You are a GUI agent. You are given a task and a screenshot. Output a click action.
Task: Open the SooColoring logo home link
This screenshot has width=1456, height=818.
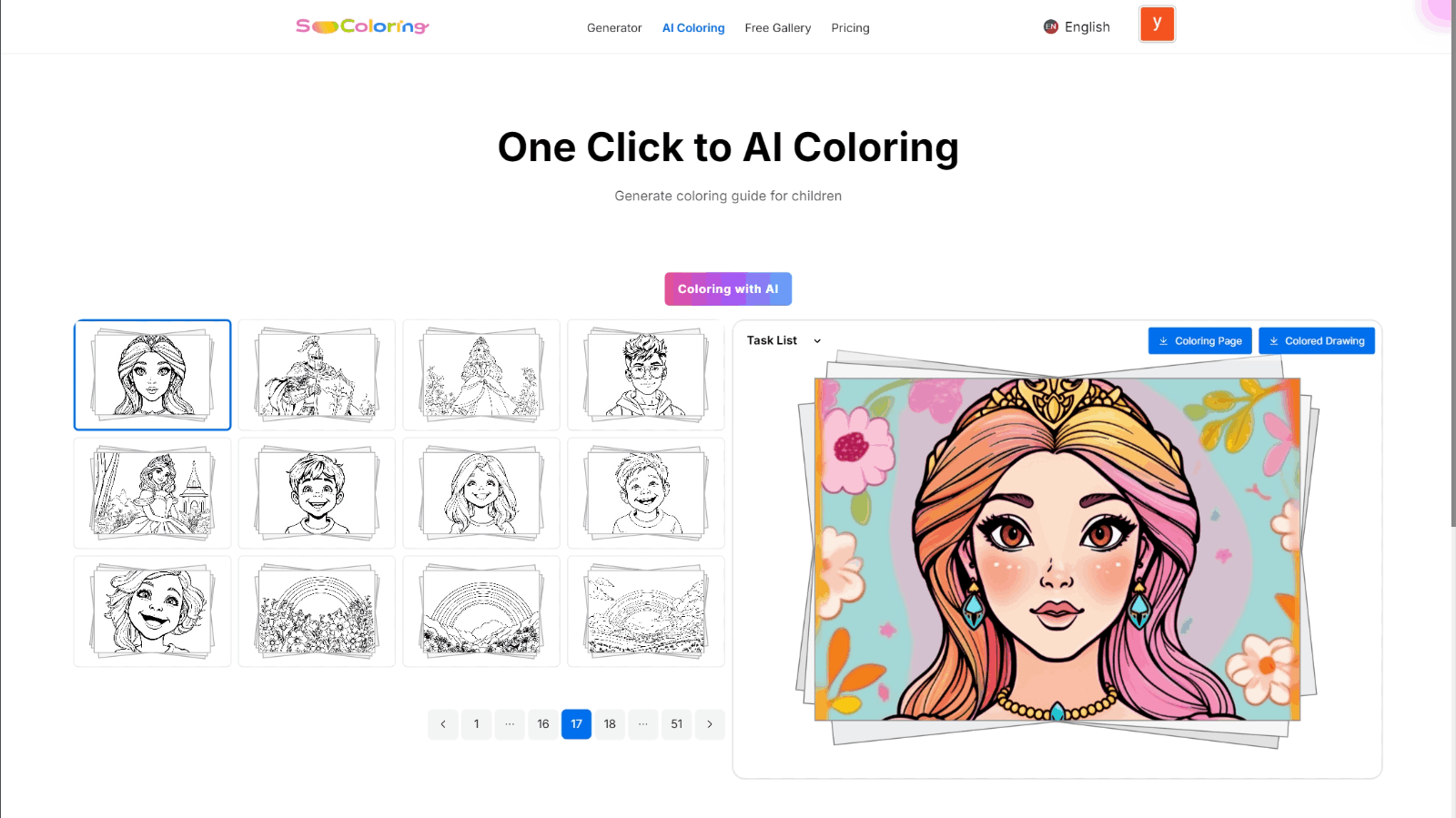[362, 26]
